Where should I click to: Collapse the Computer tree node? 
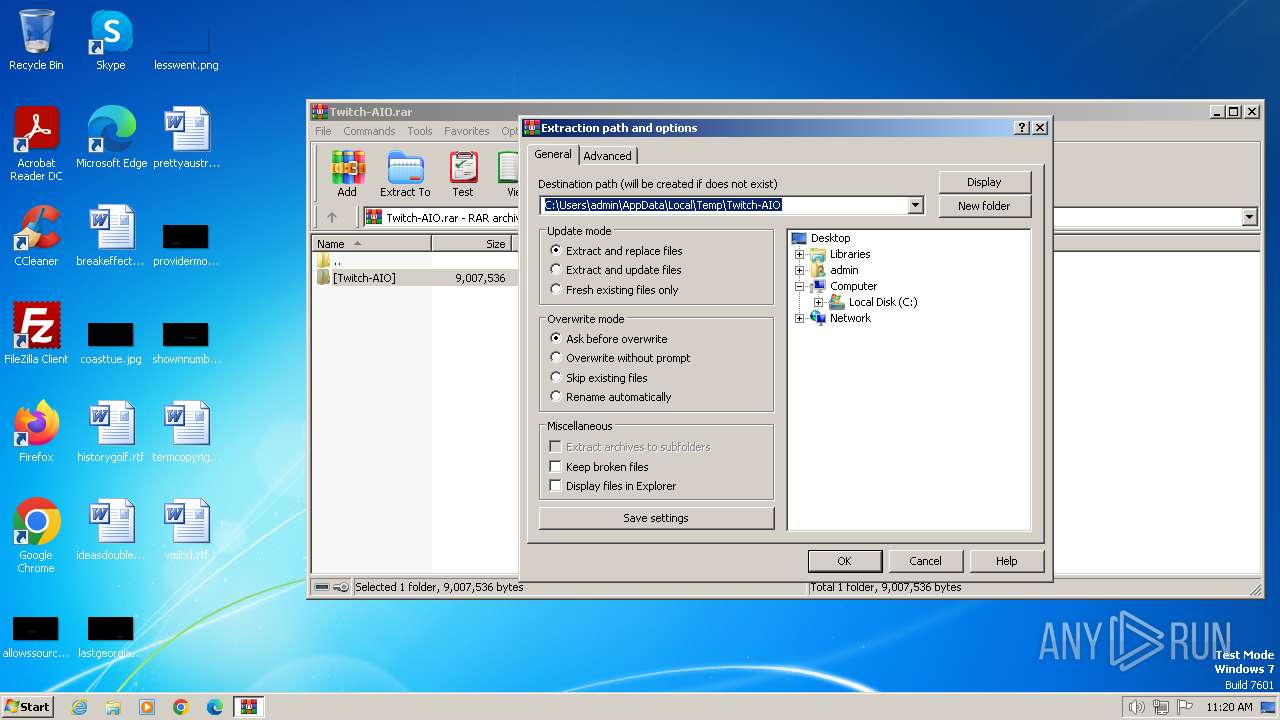click(799, 286)
